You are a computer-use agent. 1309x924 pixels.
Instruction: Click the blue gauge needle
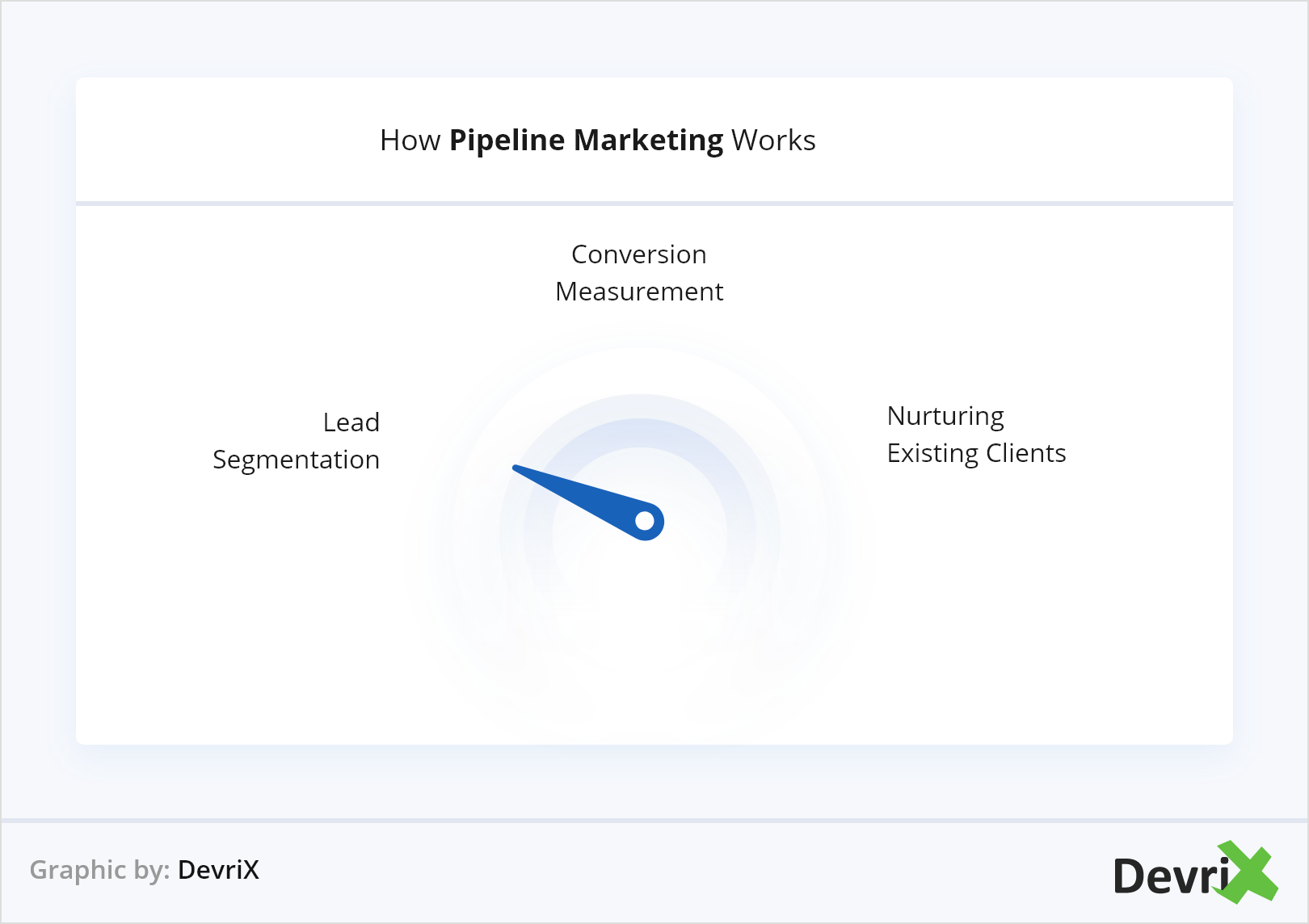[590, 501]
